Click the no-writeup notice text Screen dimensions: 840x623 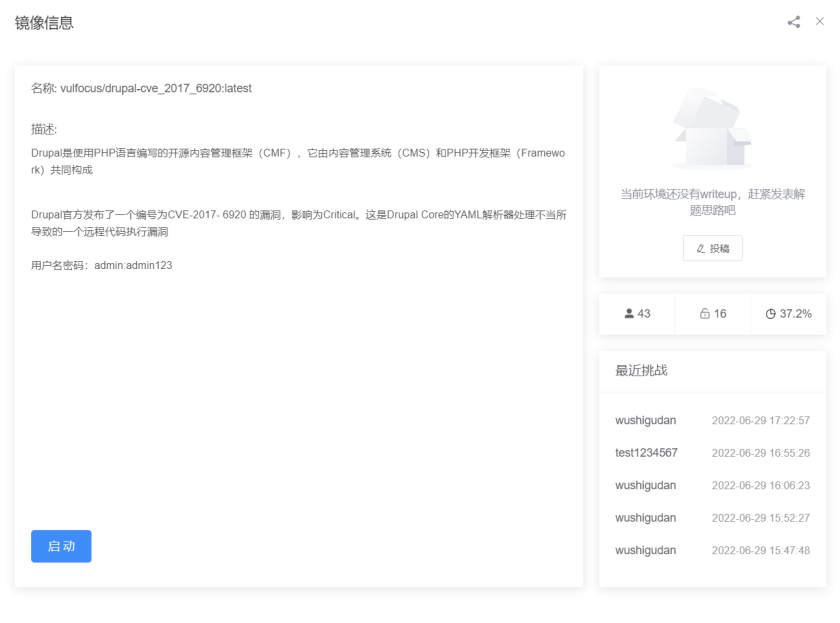712,202
